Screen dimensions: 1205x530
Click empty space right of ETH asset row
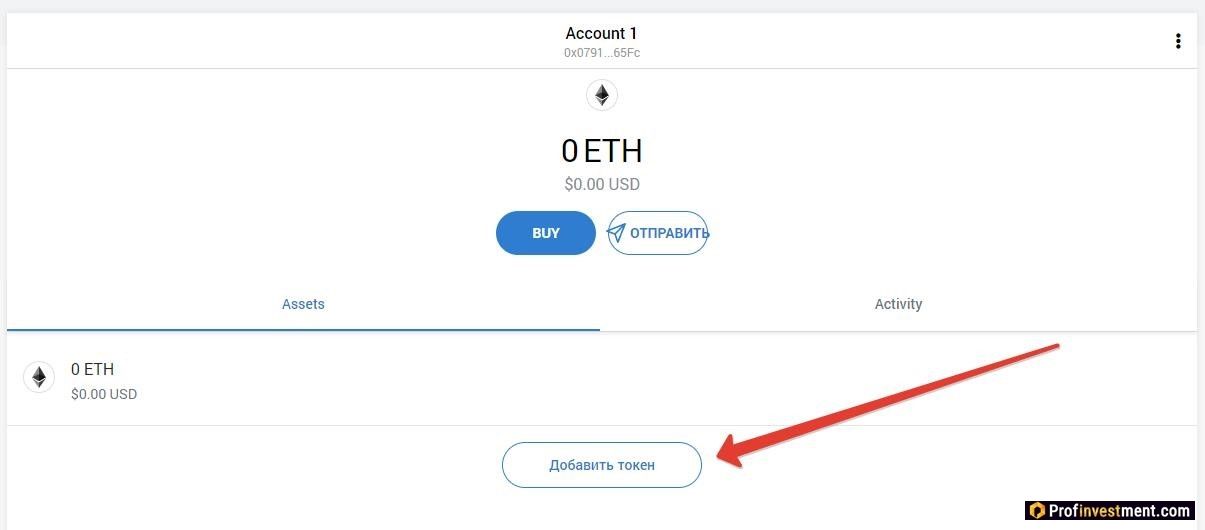[x=700, y=378]
